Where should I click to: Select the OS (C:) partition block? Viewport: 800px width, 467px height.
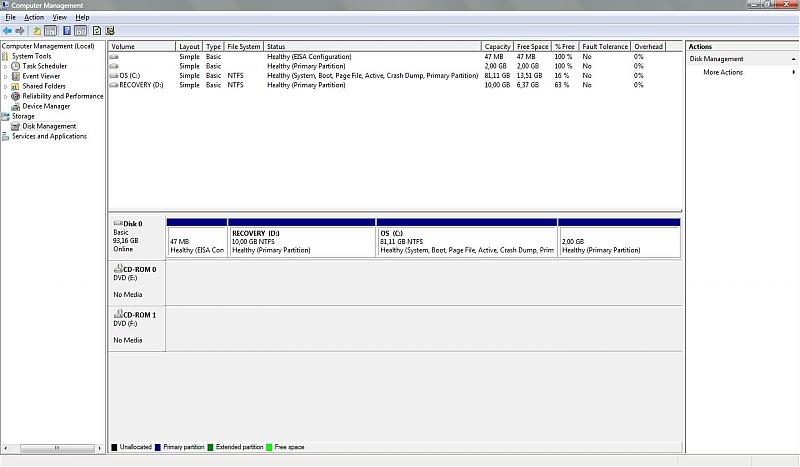click(x=466, y=241)
